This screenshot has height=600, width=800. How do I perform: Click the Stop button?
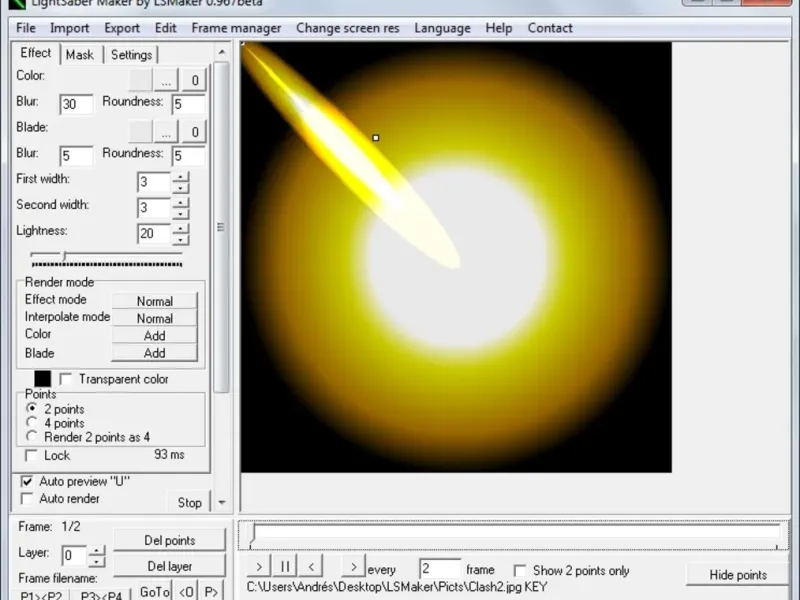pyautogui.click(x=189, y=503)
